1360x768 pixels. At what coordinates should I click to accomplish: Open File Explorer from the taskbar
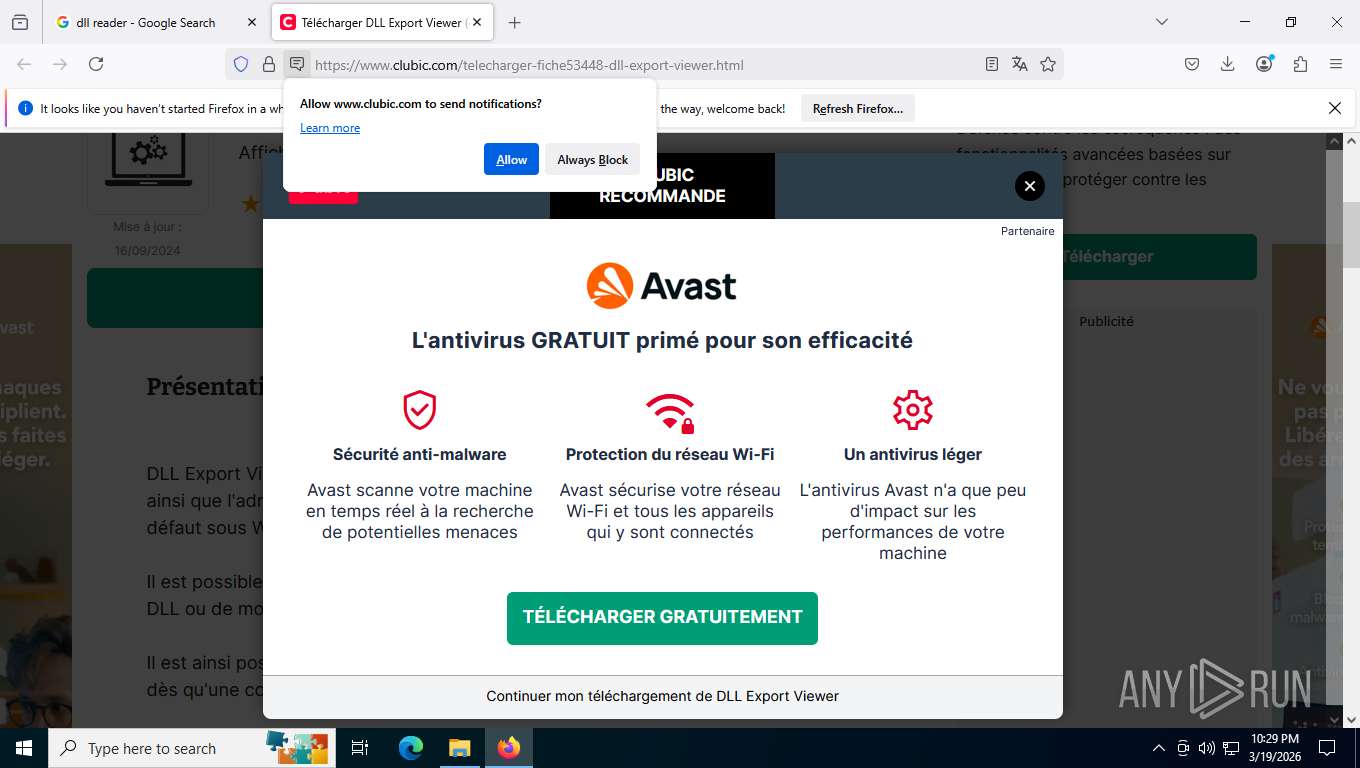tap(459, 748)
